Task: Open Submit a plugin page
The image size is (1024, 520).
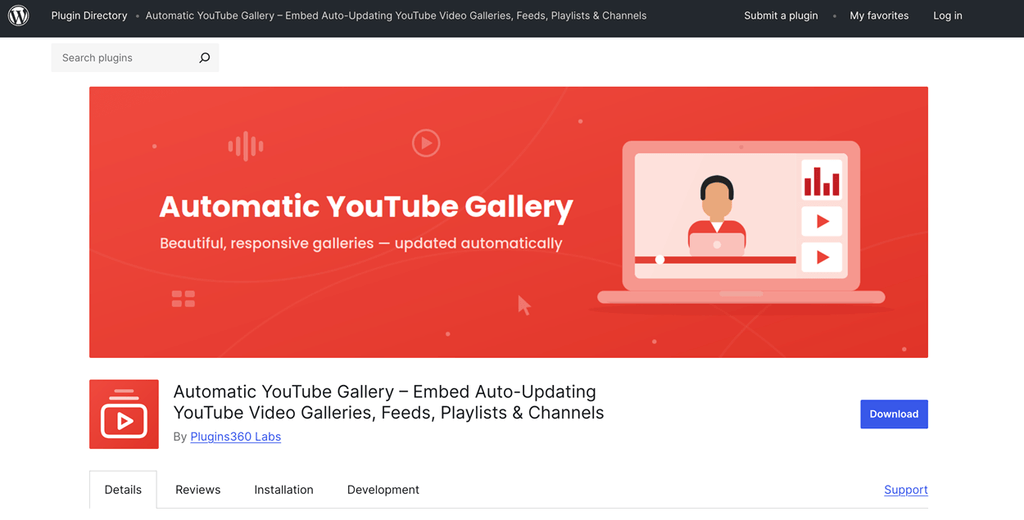Action: [781, 16]
